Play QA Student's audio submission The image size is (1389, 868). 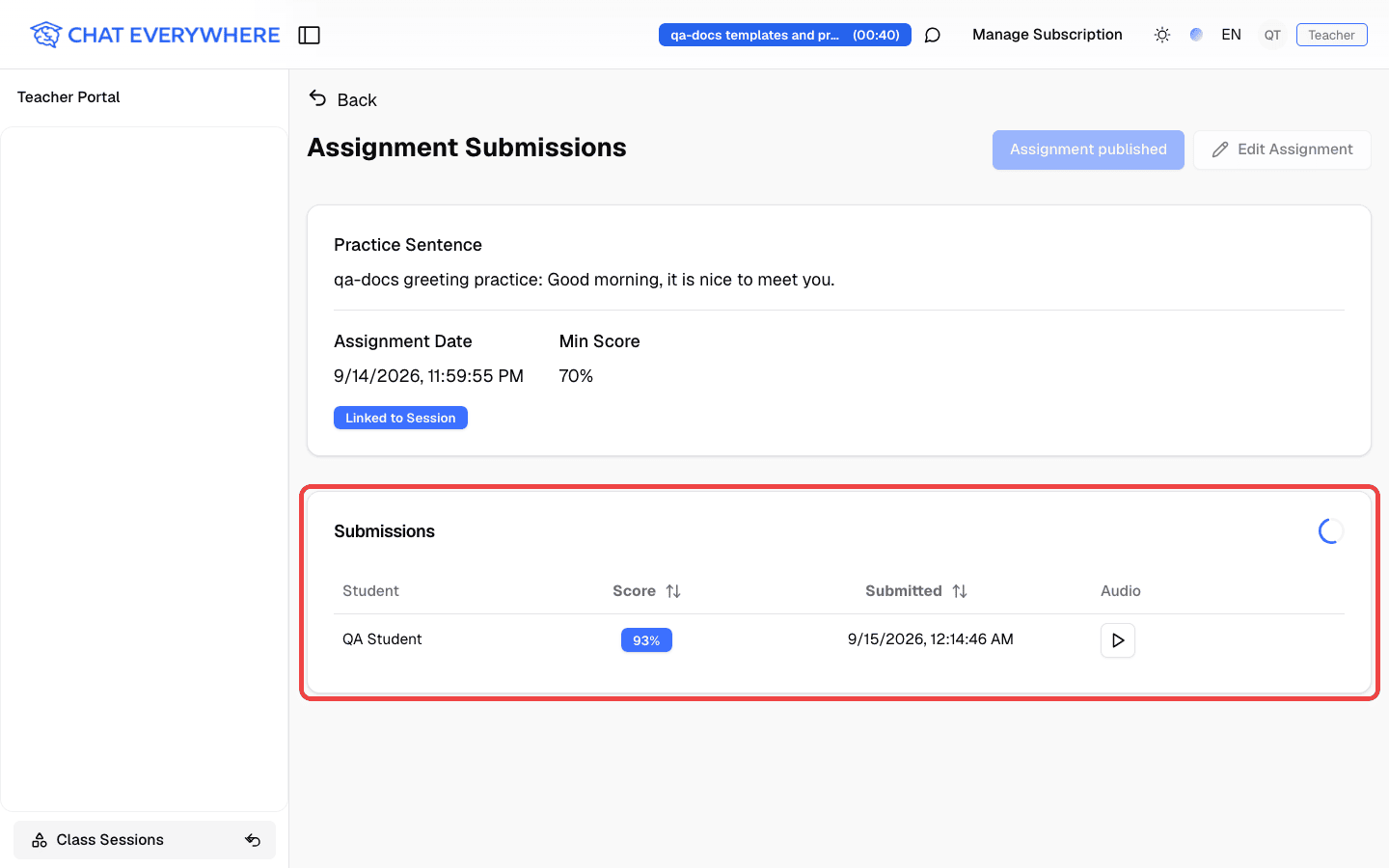click(1118, 640)
